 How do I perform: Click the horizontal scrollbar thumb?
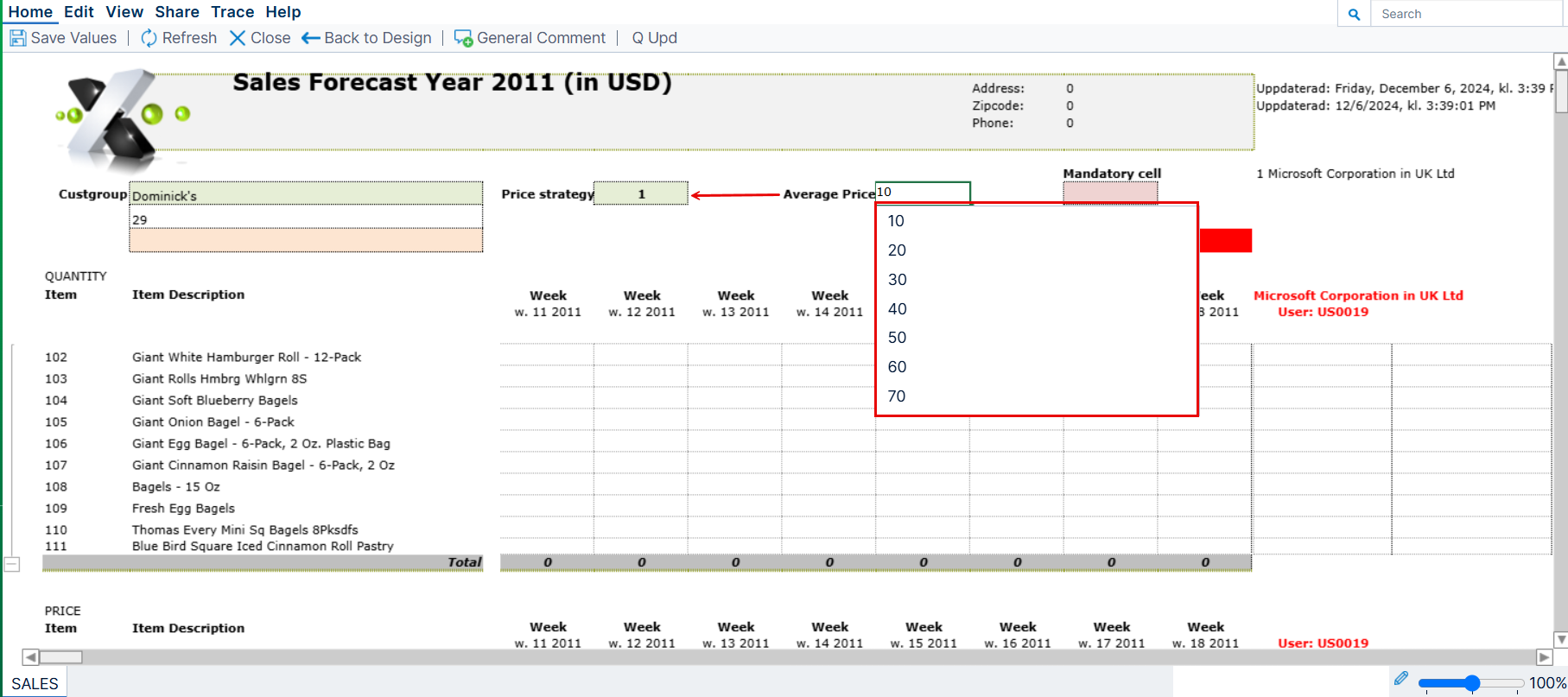[60, 657]
